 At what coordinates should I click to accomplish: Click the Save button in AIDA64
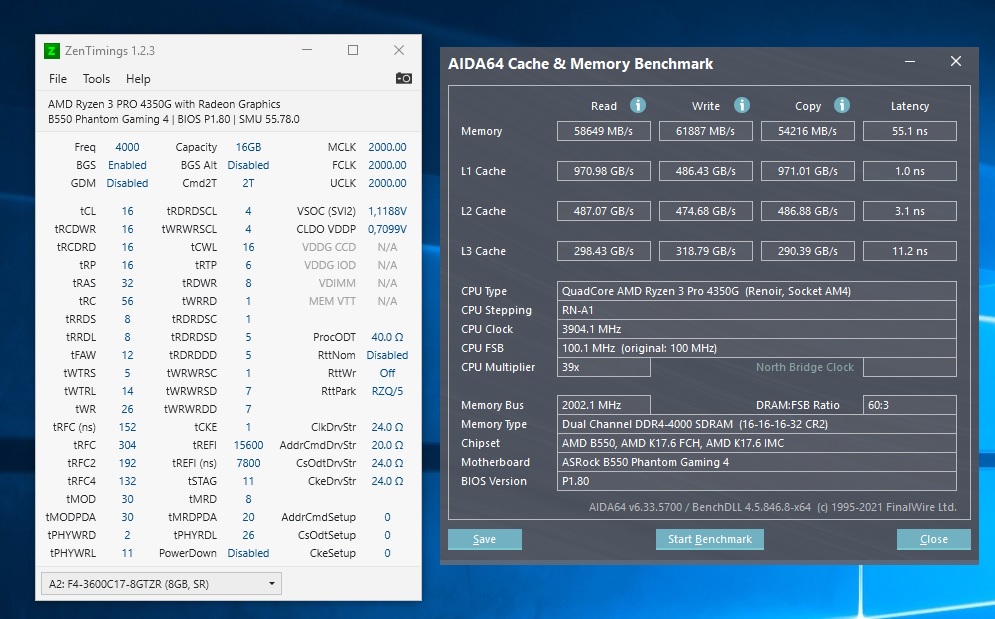pos(485,539)
